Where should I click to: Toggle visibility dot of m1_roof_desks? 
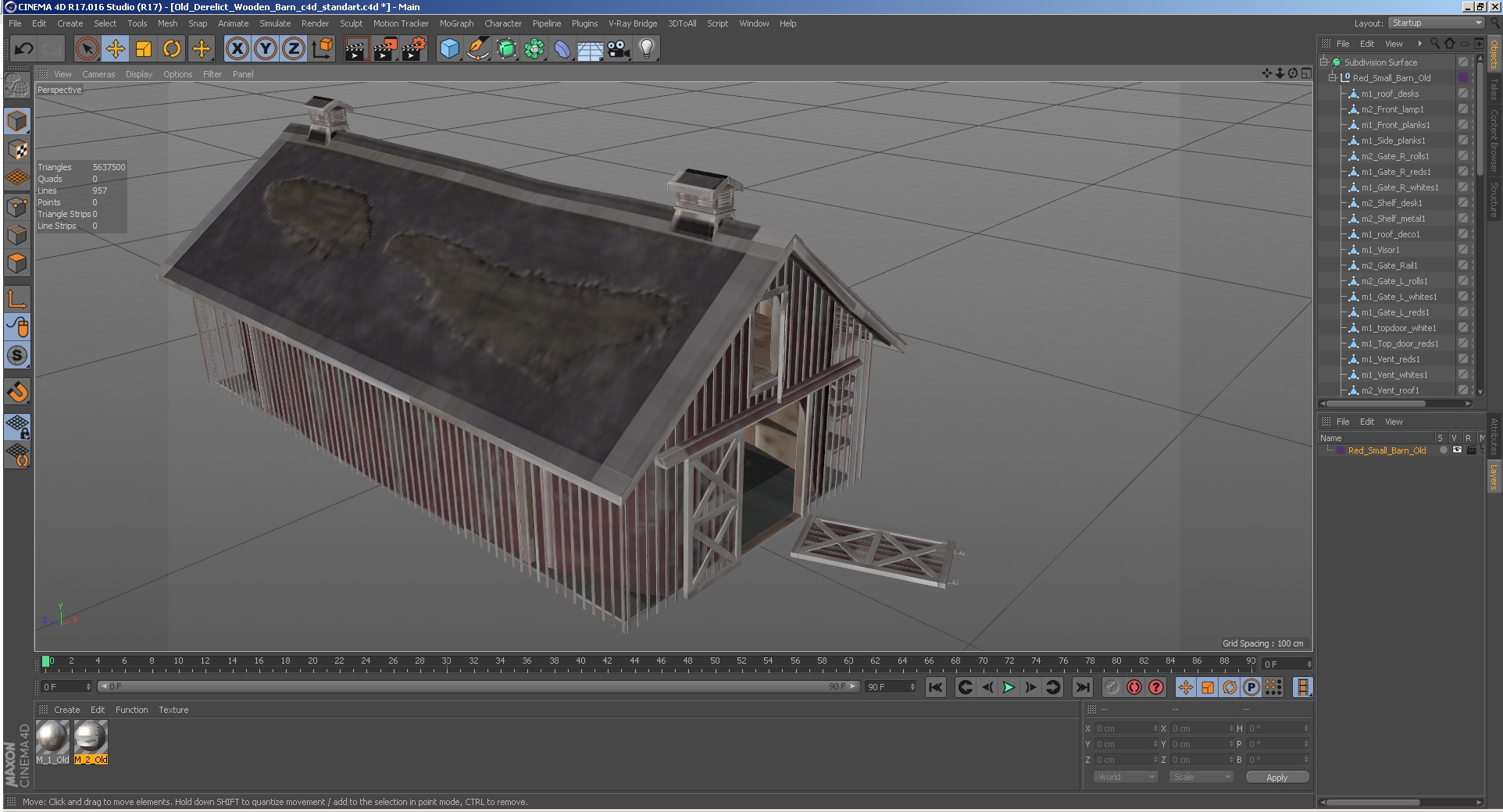[1473, 93]
